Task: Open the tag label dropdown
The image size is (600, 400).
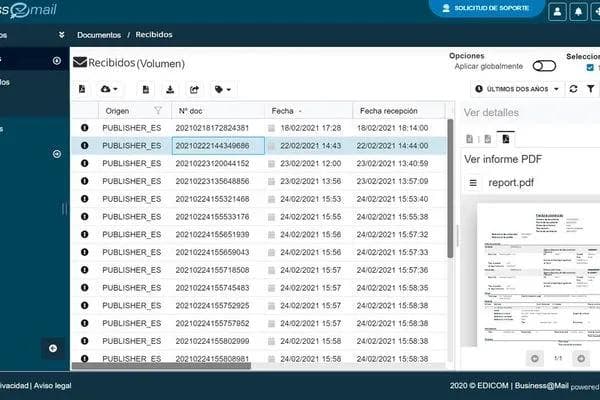Action: [223, 89]
